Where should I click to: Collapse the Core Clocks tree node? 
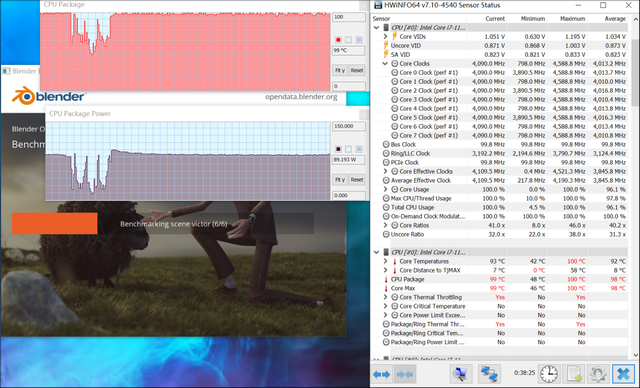pyautogui.click(x=385, y=64)
